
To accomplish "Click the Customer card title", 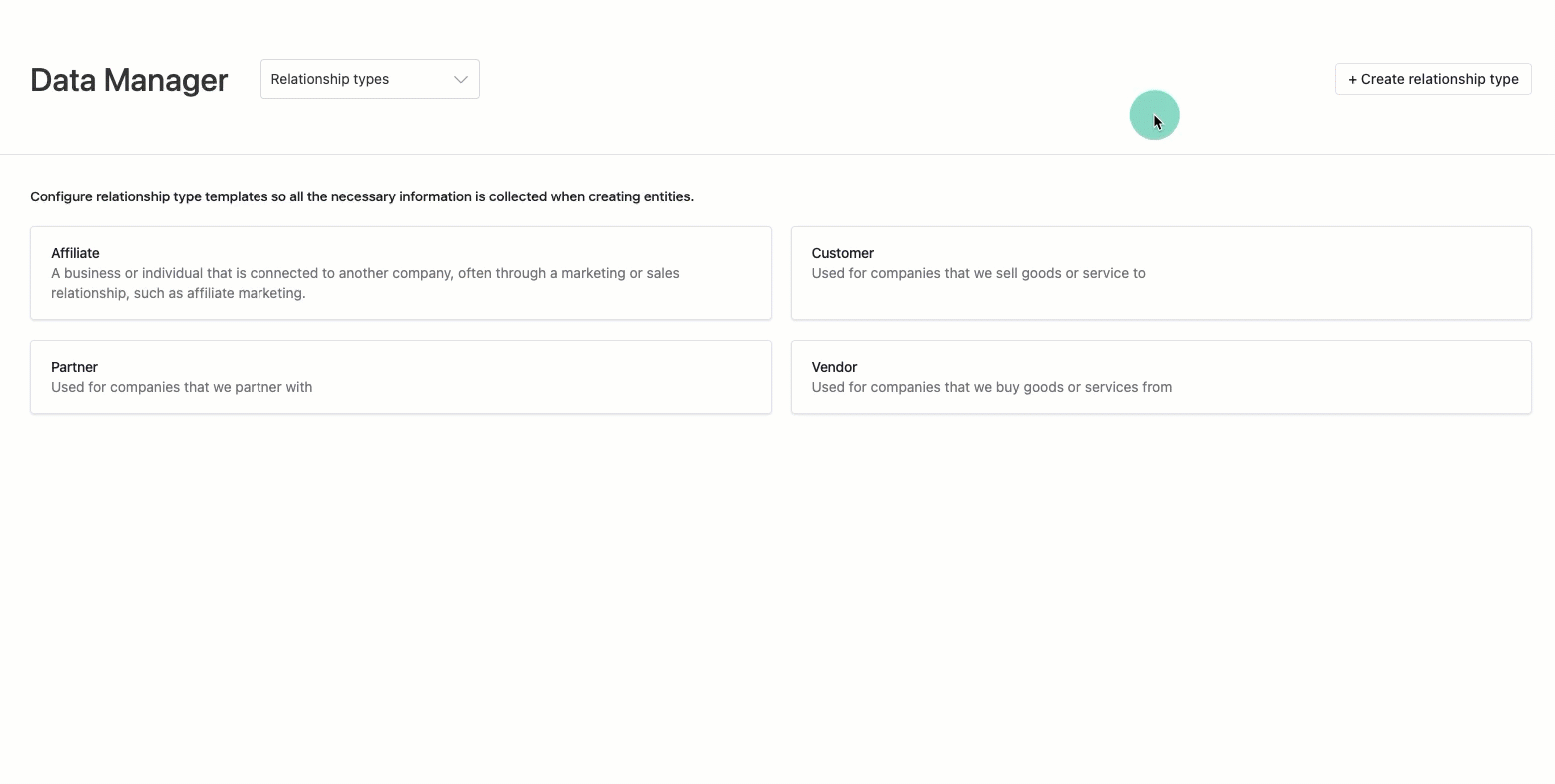I will click(x=842, y=253).
